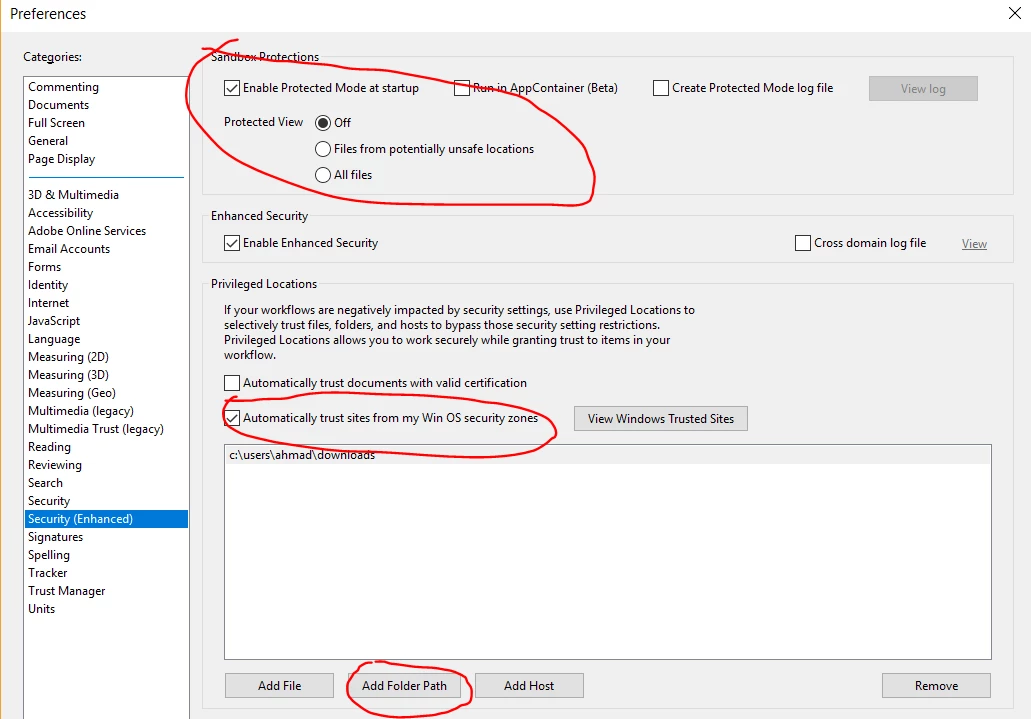Toggle Enable Protected Mode at startup
Screen dimensions: 1031x719
point(232,88)
